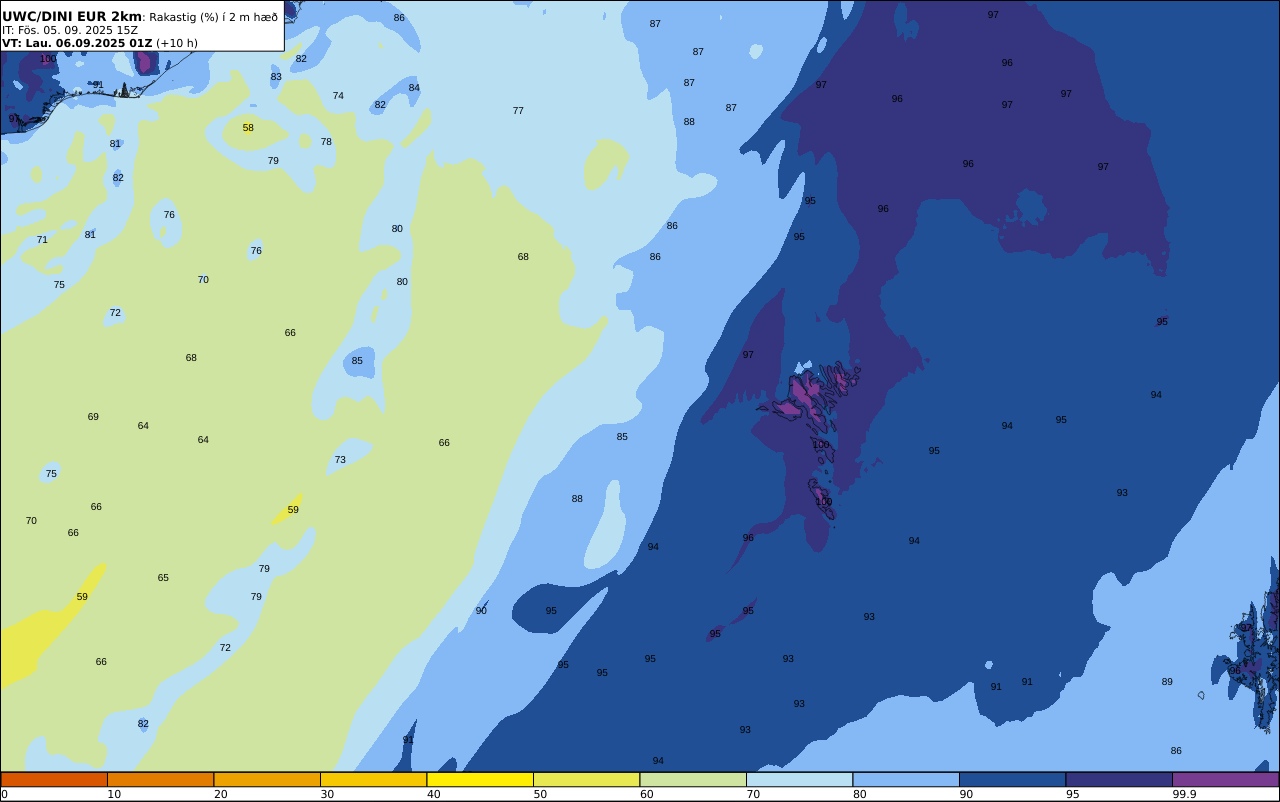Click the purple legend swatch above 99.9
1280x802 pixels.
click(x=1226, y=780)
